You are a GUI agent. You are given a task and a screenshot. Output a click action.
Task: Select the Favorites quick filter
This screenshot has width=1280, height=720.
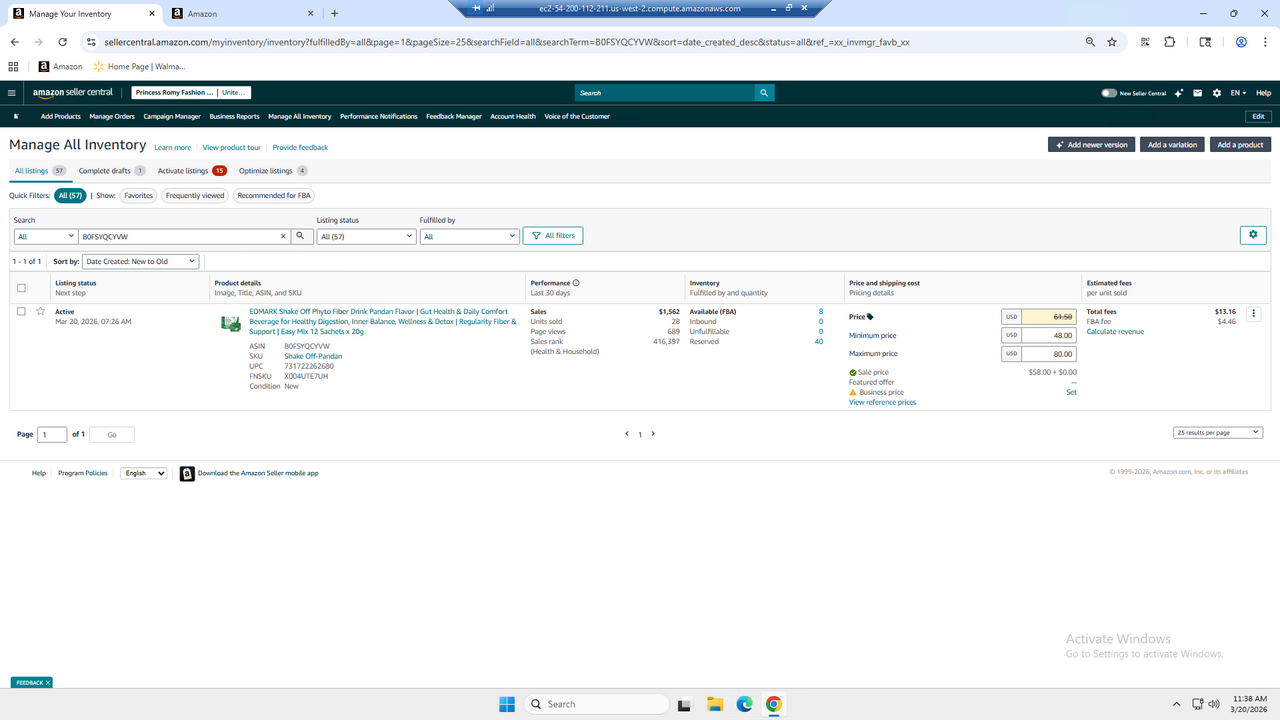pyautogui.click(x=139, y=196)
